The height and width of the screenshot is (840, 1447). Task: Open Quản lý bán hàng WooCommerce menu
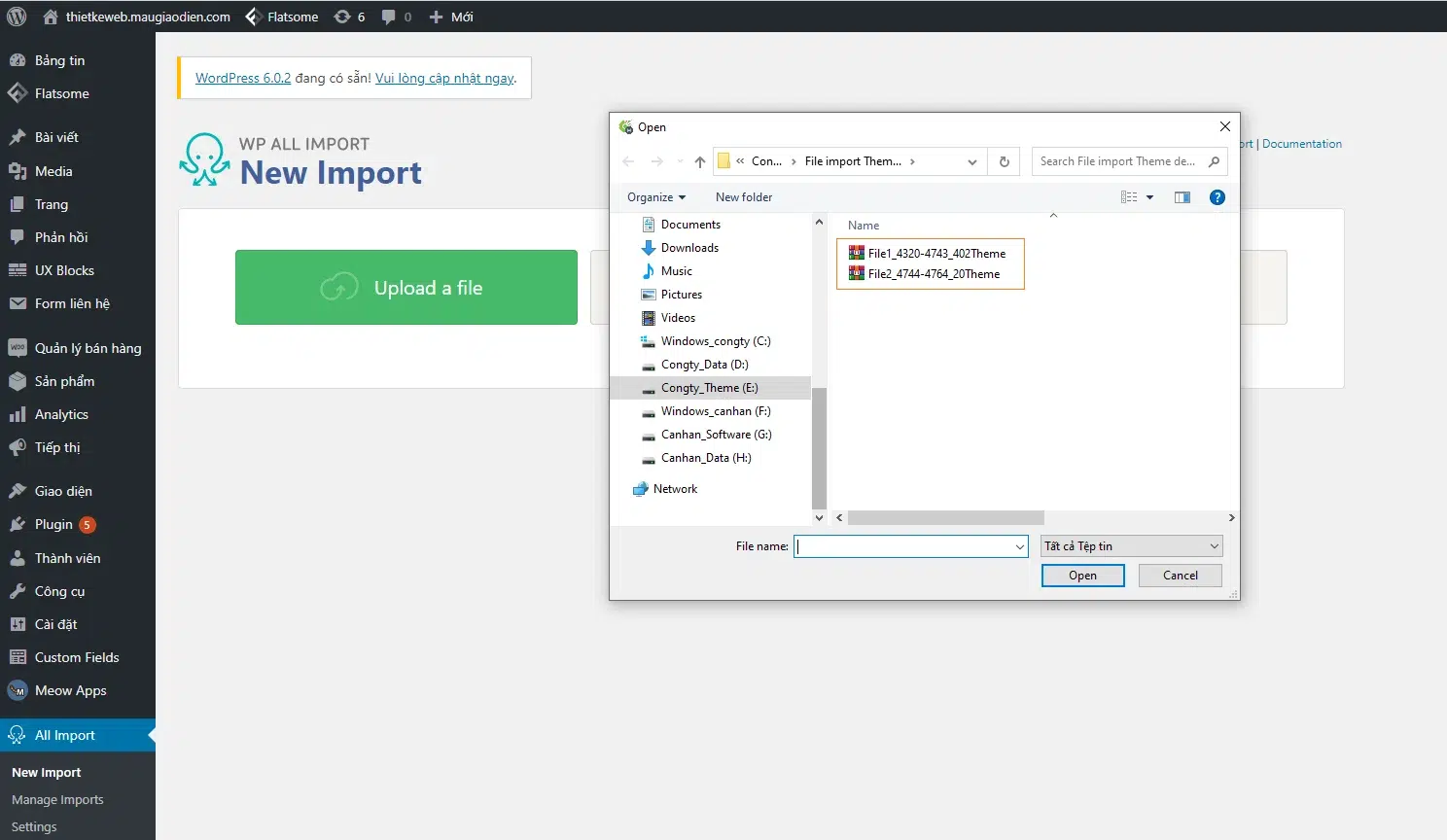pyautogui.click(x=78, y=348)
